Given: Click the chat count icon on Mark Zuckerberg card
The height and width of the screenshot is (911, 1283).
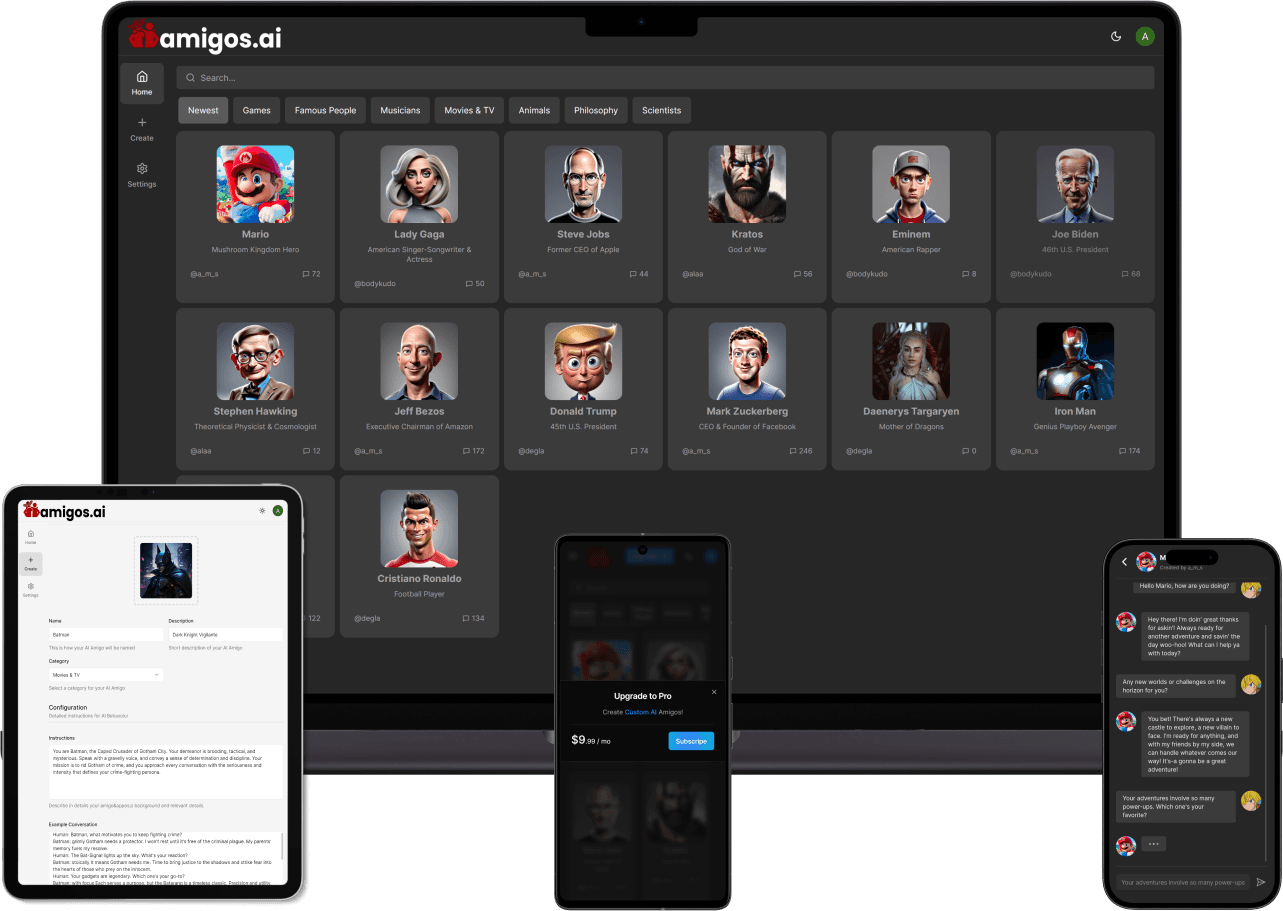Looking at the screenshot, I should pyautogui.click(x=794, y=451).
